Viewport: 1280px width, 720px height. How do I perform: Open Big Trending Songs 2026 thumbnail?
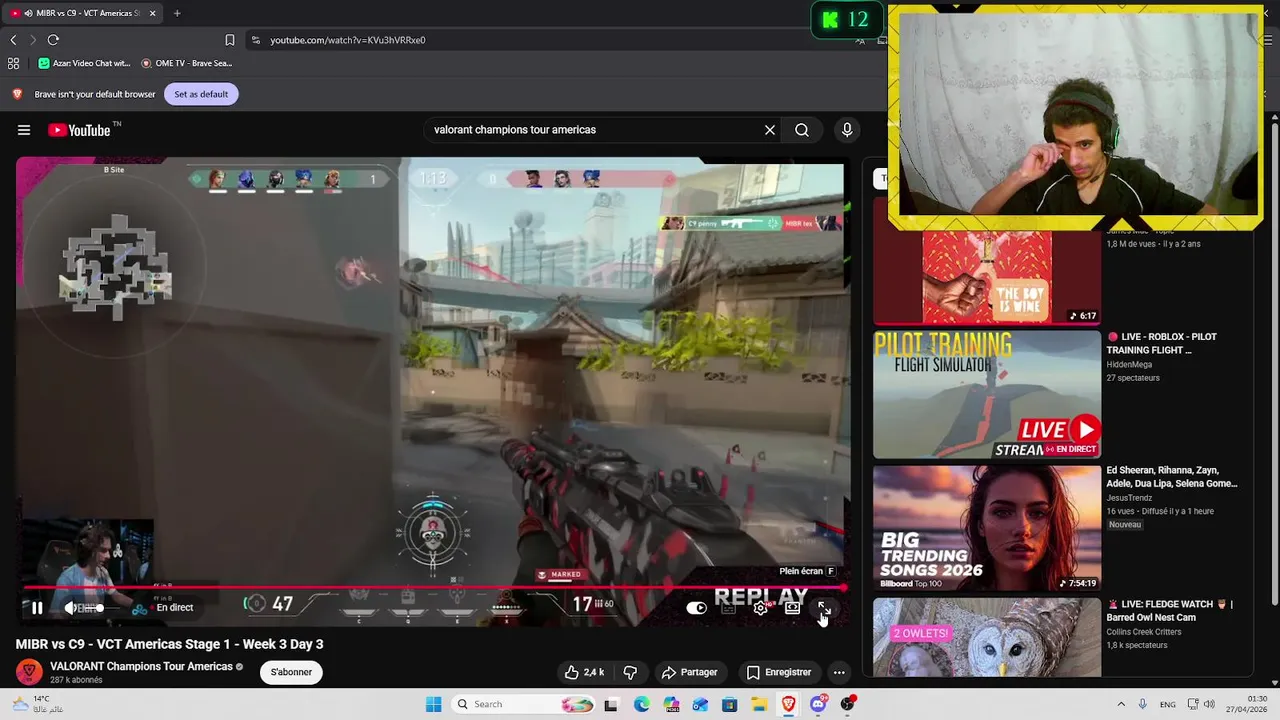(x=987, y=527)
